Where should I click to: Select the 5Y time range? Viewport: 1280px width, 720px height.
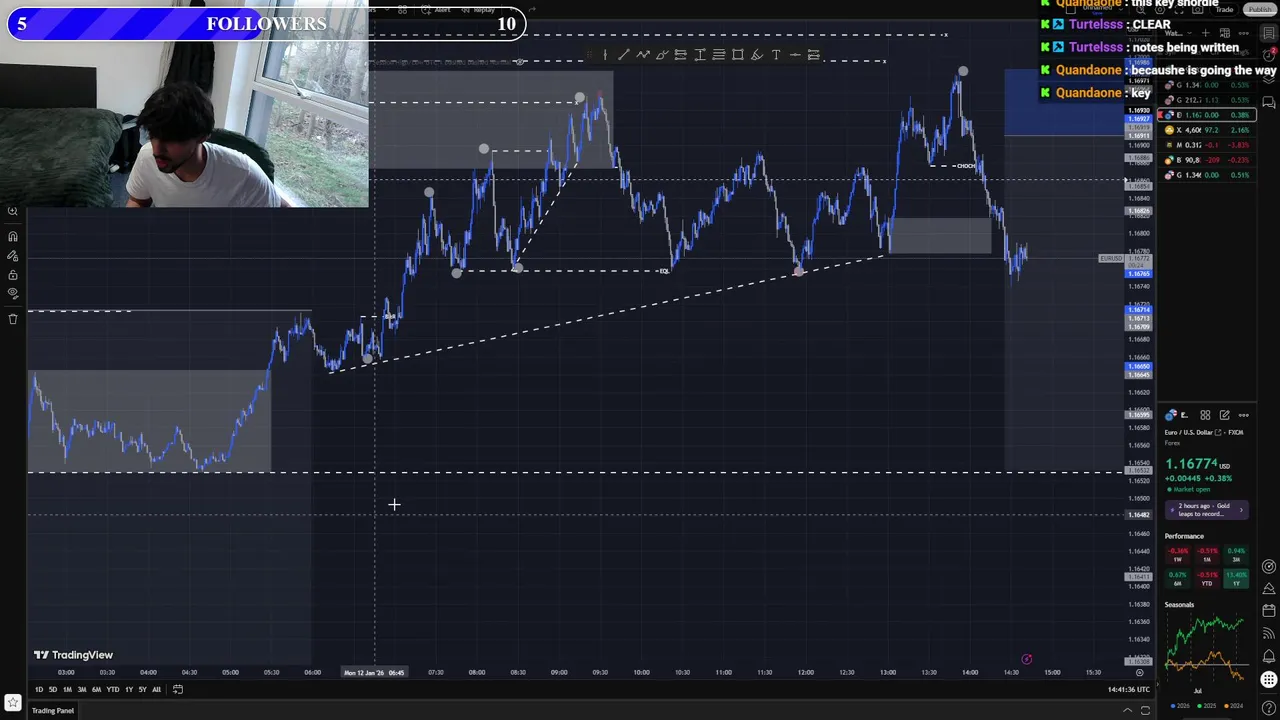coord(142,689)
